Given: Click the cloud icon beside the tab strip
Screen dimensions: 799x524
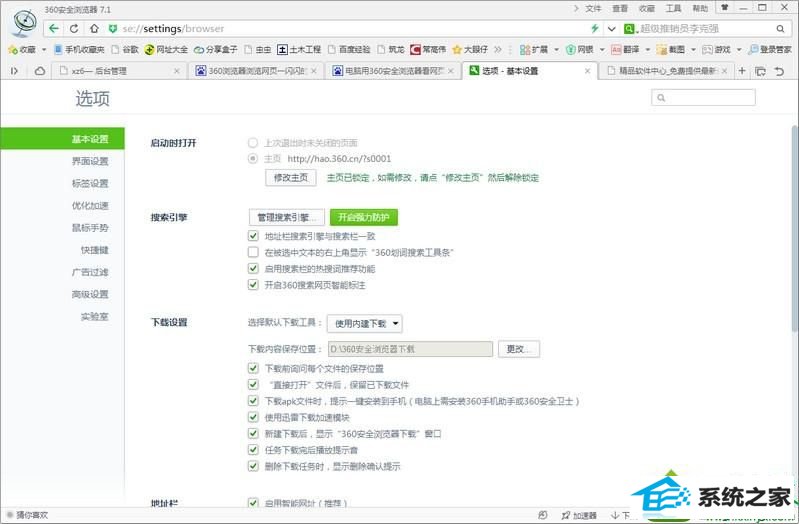Looking at the screenshot, I should (40, 71).
